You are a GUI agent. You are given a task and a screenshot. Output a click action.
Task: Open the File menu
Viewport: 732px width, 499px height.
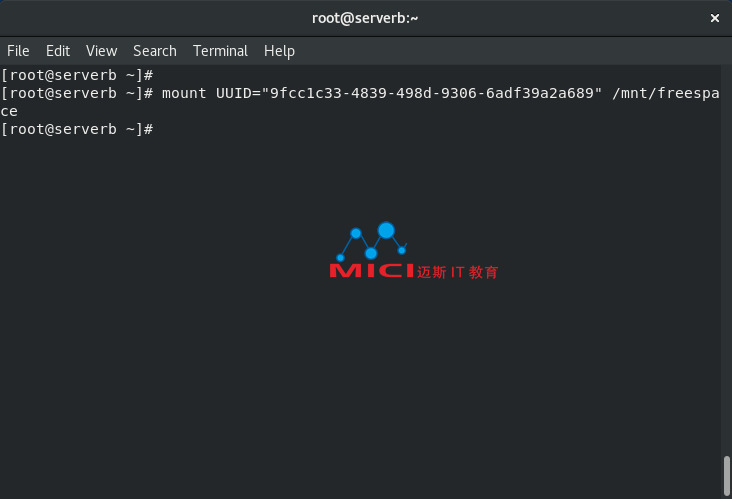18,51
